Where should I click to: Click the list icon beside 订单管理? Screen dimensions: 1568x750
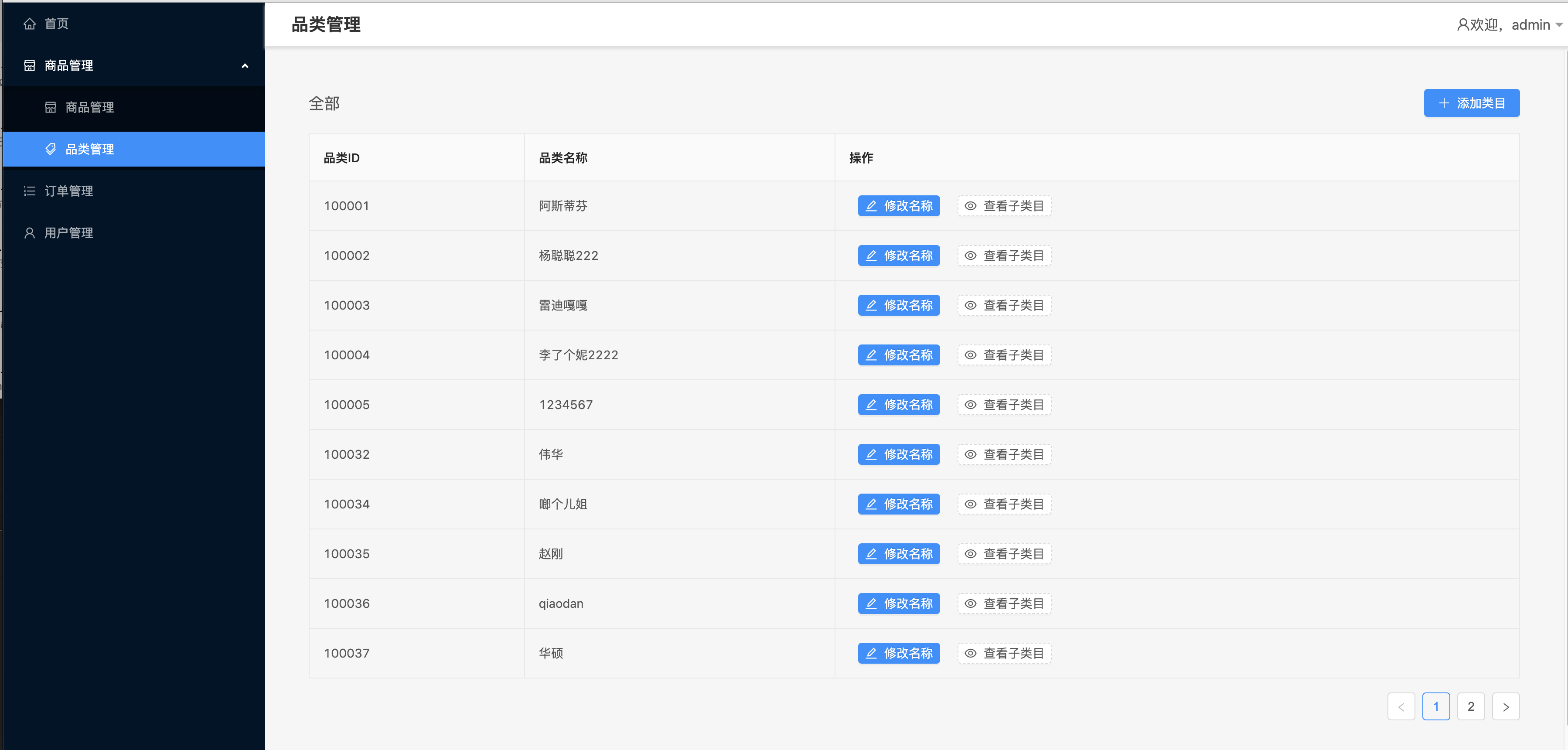point(29,191)
